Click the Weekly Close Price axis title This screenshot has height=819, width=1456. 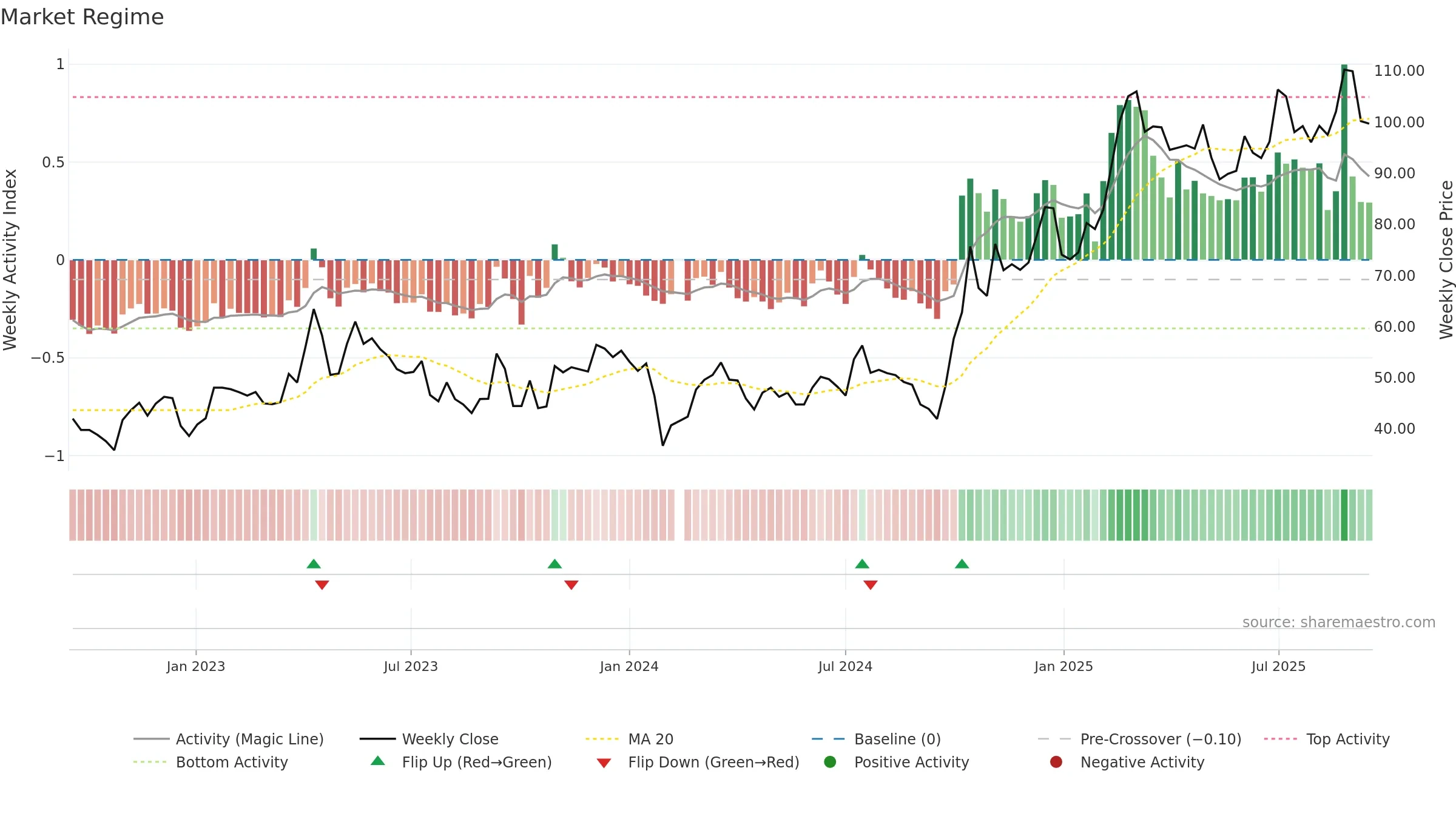click(1446, 260)
